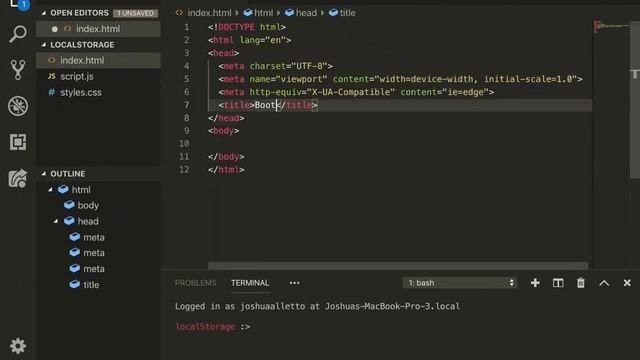
Task: Collapse the Outline section
Action: click(44, 174)
